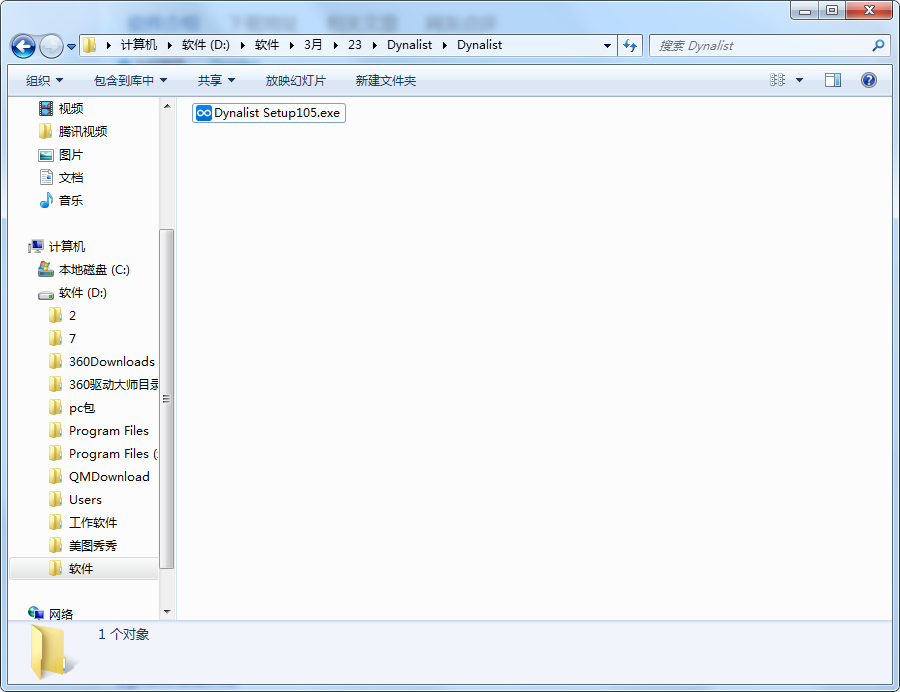The height and width of the screenshot is (692, 900).
Task: Click the refresh button beside address bar
Action: tap(630, 45)
